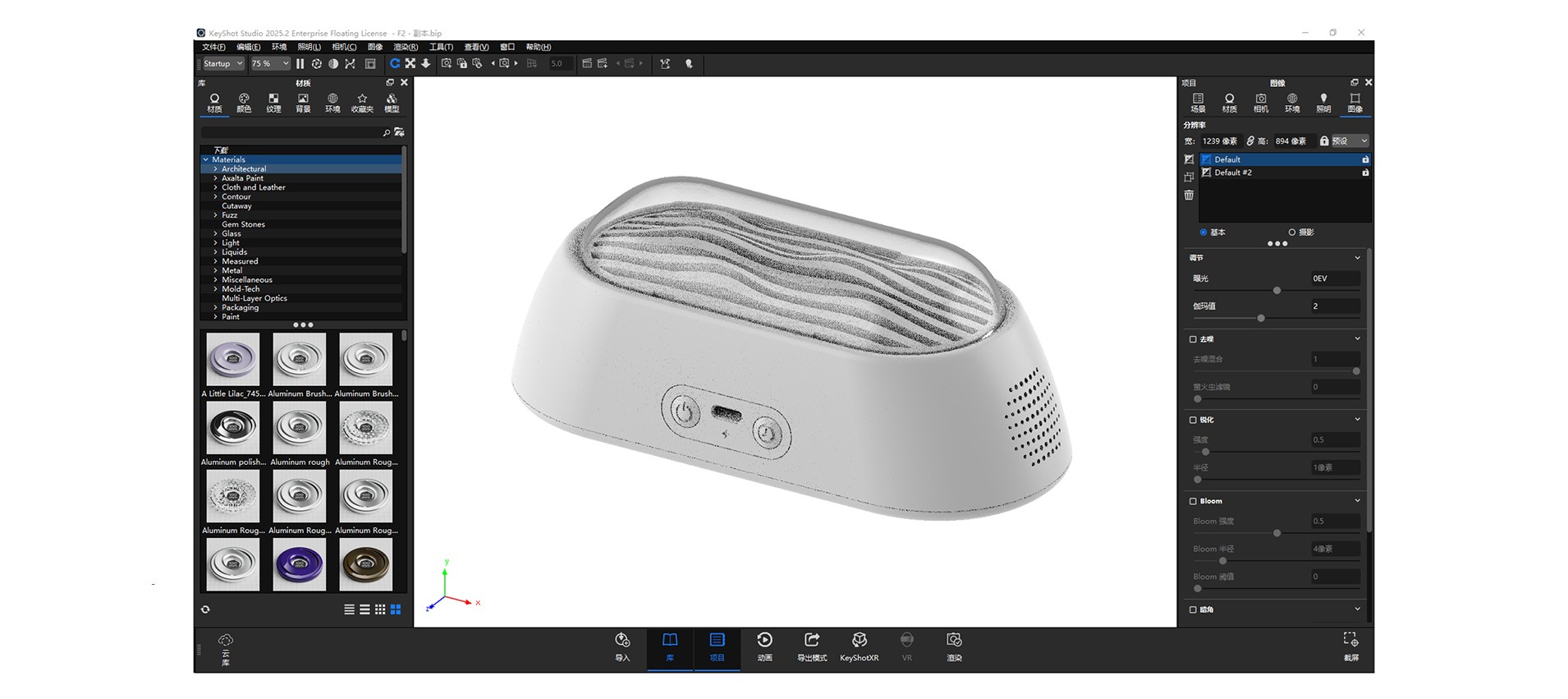Expand the Metal folder
This screenshot has width=1568, height=699.
(216, 270)
